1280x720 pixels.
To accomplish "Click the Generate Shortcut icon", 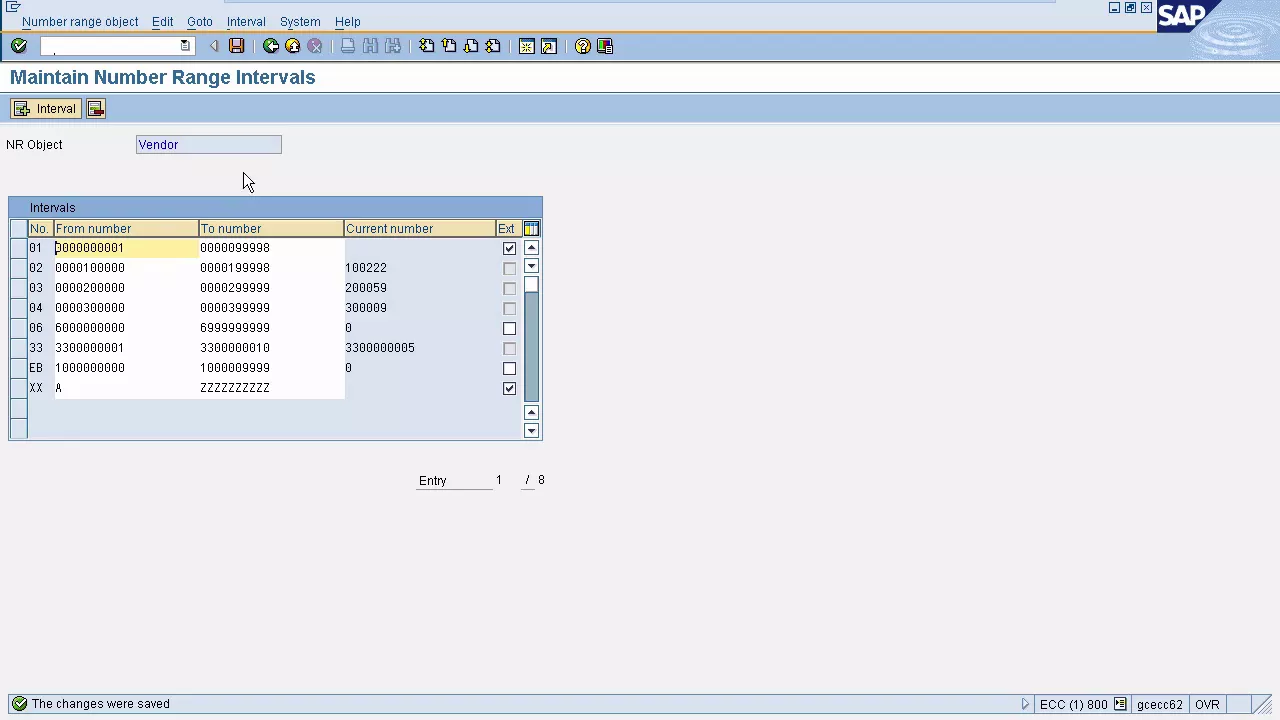I will [x=549, y=46].
